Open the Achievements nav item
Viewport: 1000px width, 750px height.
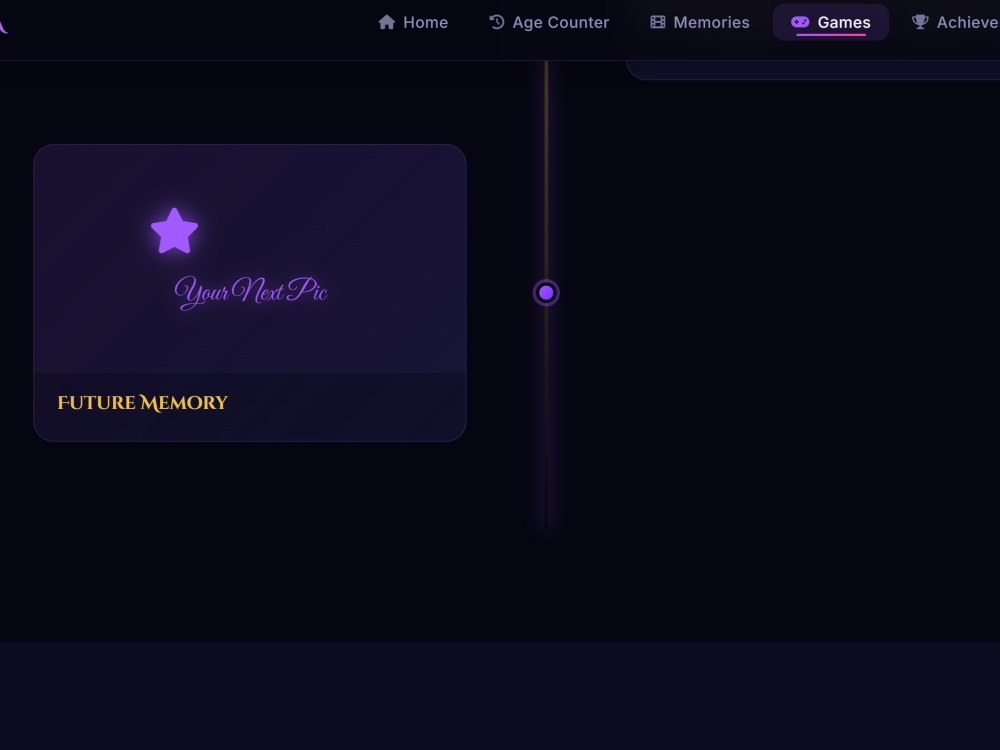pos(955,22)
